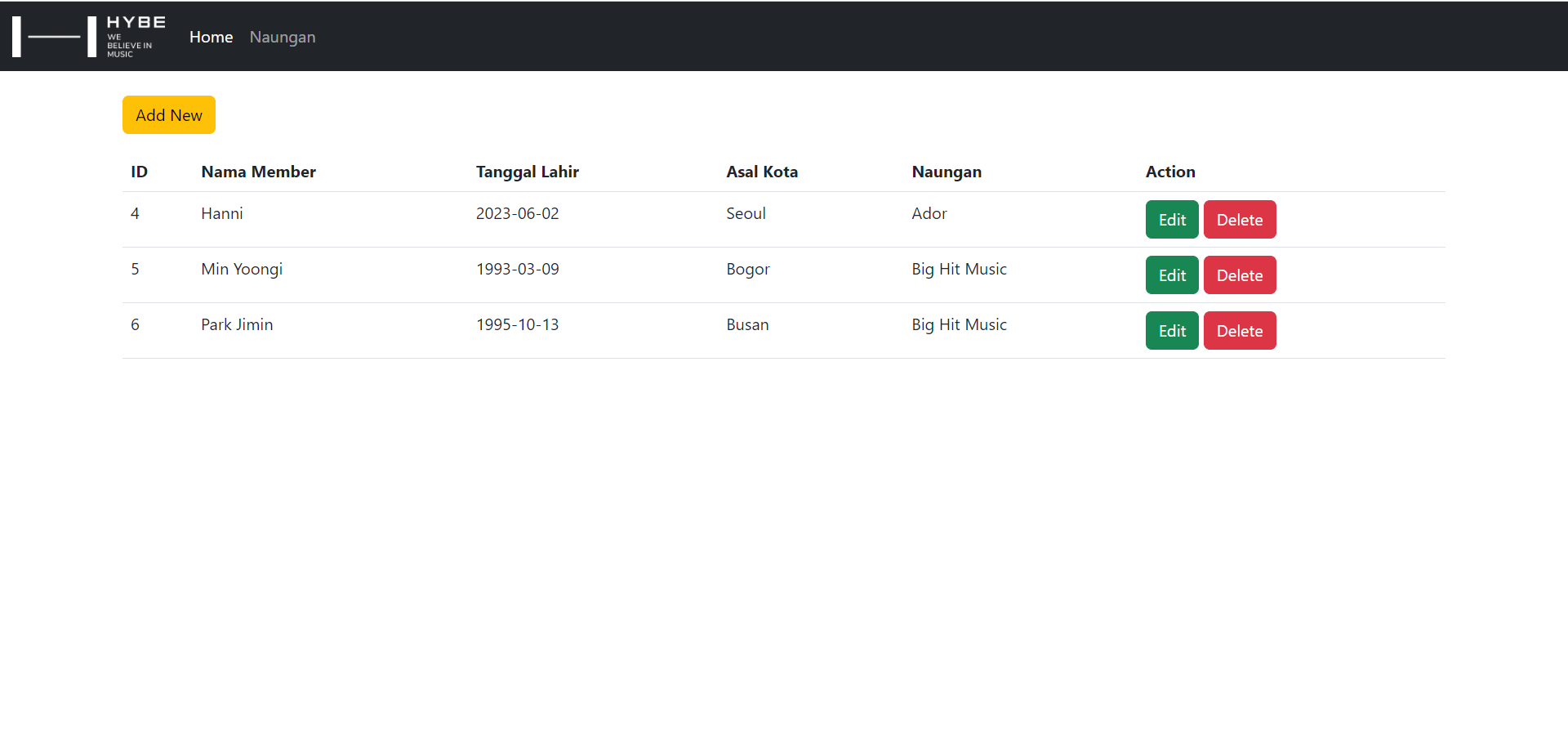Click the Add New button
Screen dimensions: 1568x737
(x=168, y=114)
